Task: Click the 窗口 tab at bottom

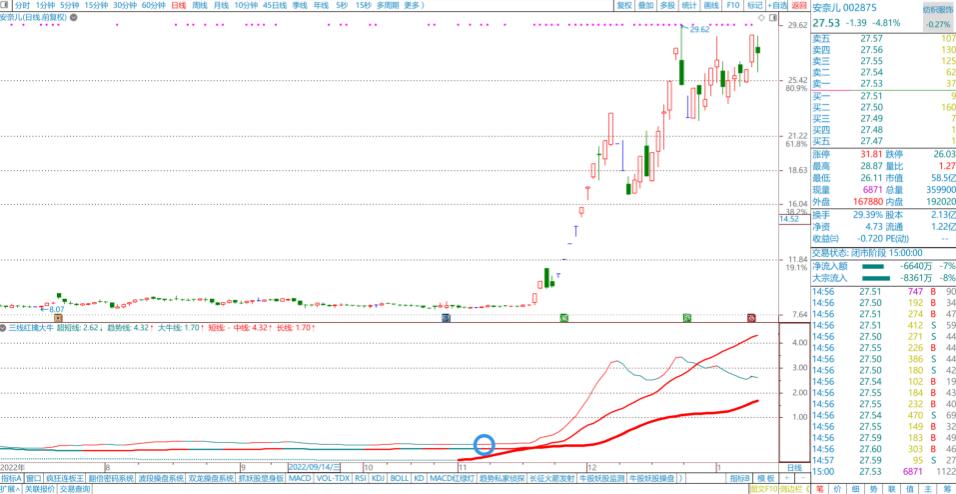Action: (x=34, y=478)
